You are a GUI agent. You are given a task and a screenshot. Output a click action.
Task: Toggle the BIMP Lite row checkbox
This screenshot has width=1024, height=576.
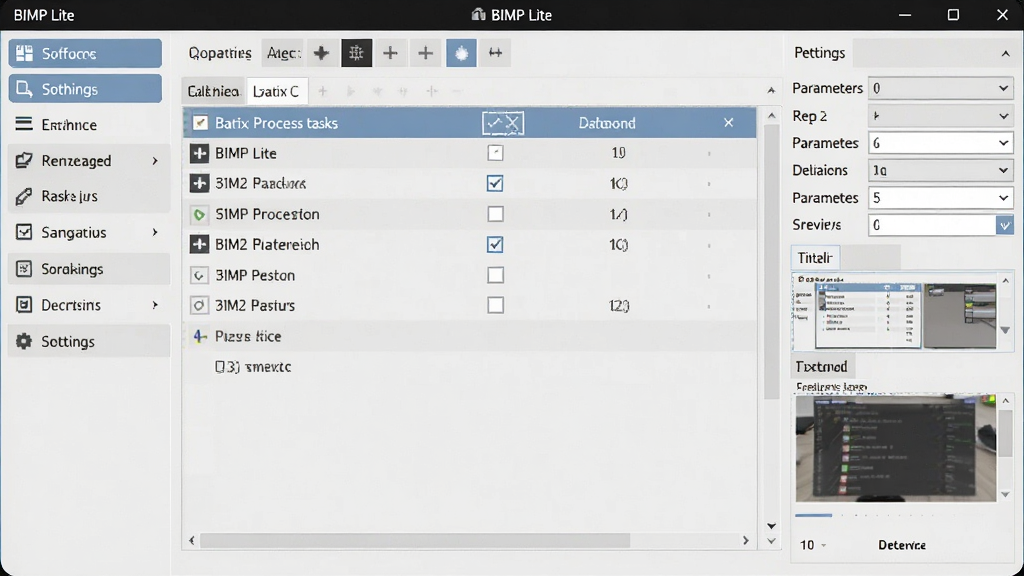(x=495, y=153)
